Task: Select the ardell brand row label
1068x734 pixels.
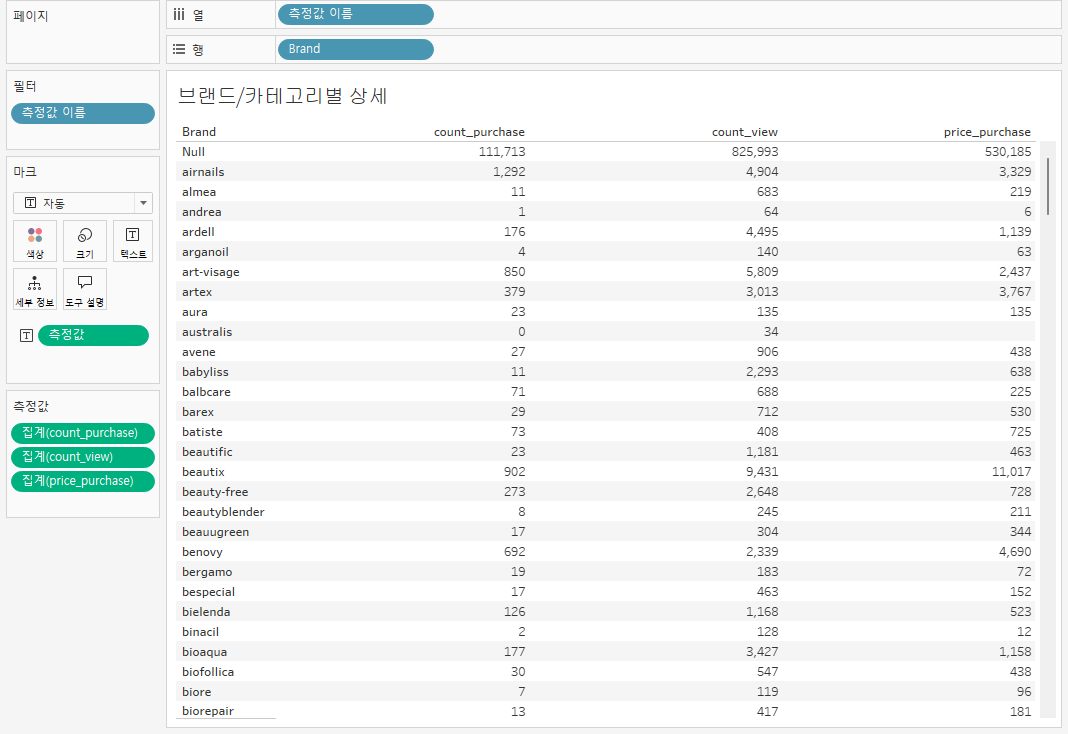Action: 198,232
